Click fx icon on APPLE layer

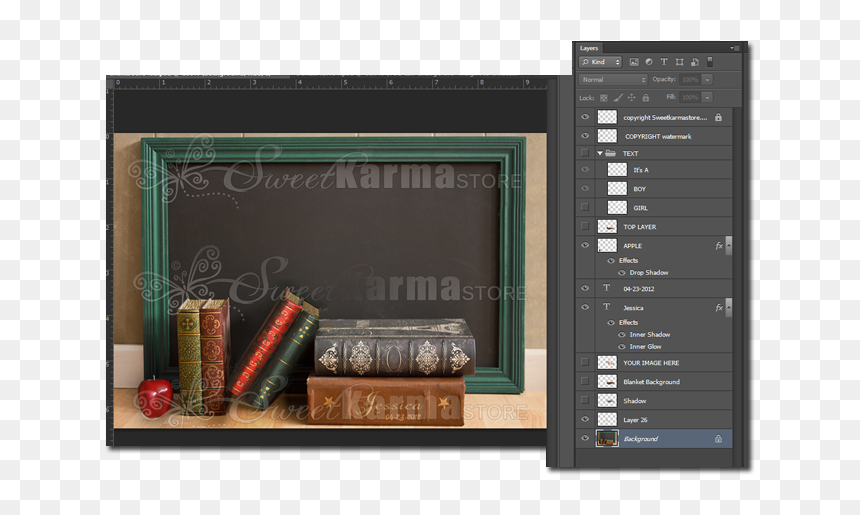point(719,246)
